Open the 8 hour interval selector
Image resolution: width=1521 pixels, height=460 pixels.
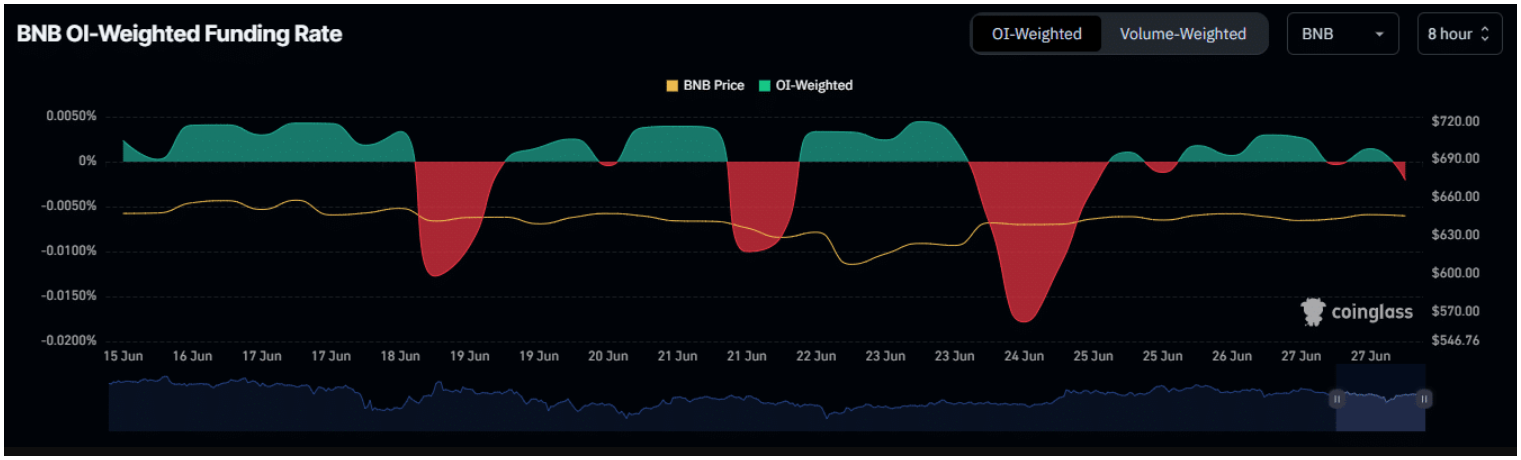coord(1458,34)
